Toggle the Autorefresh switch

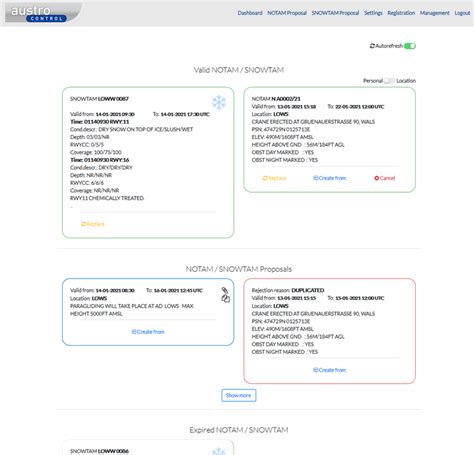pyautogui.click(x=410, y=46)
